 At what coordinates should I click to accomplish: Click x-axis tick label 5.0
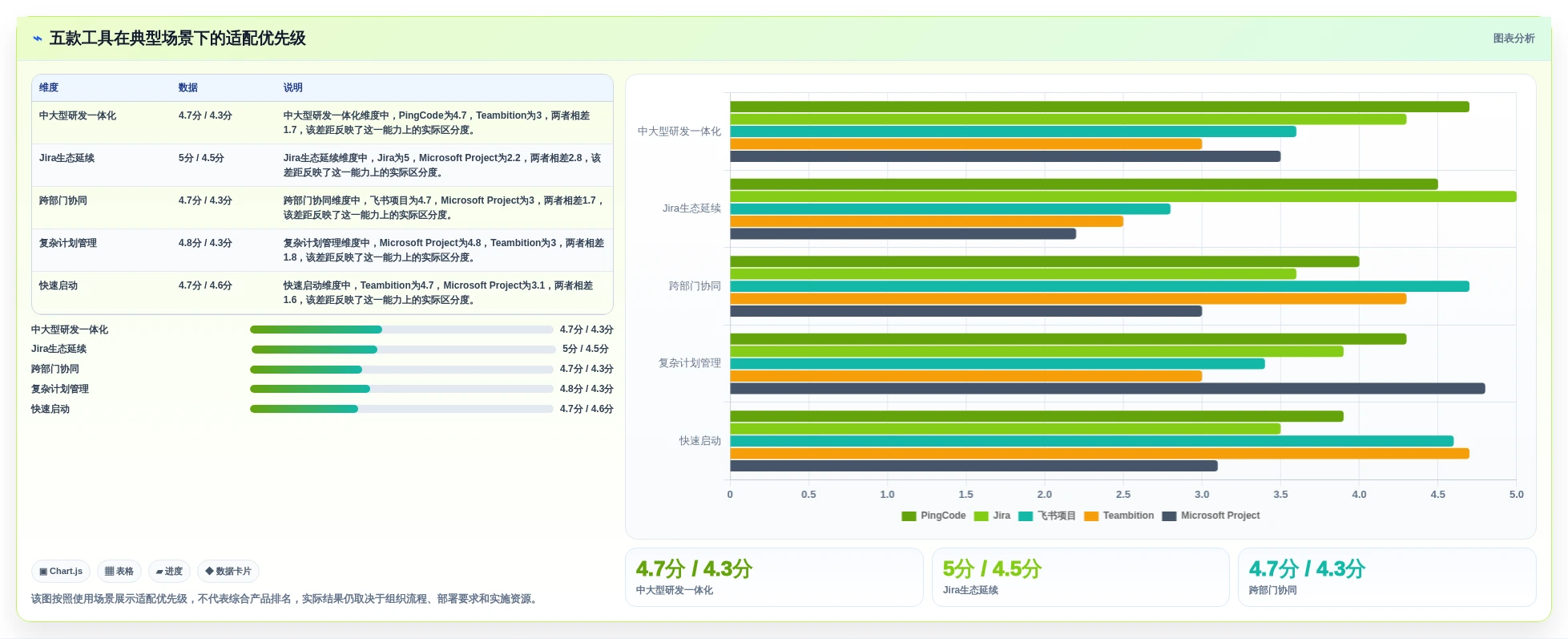[x=1517, y=495]
